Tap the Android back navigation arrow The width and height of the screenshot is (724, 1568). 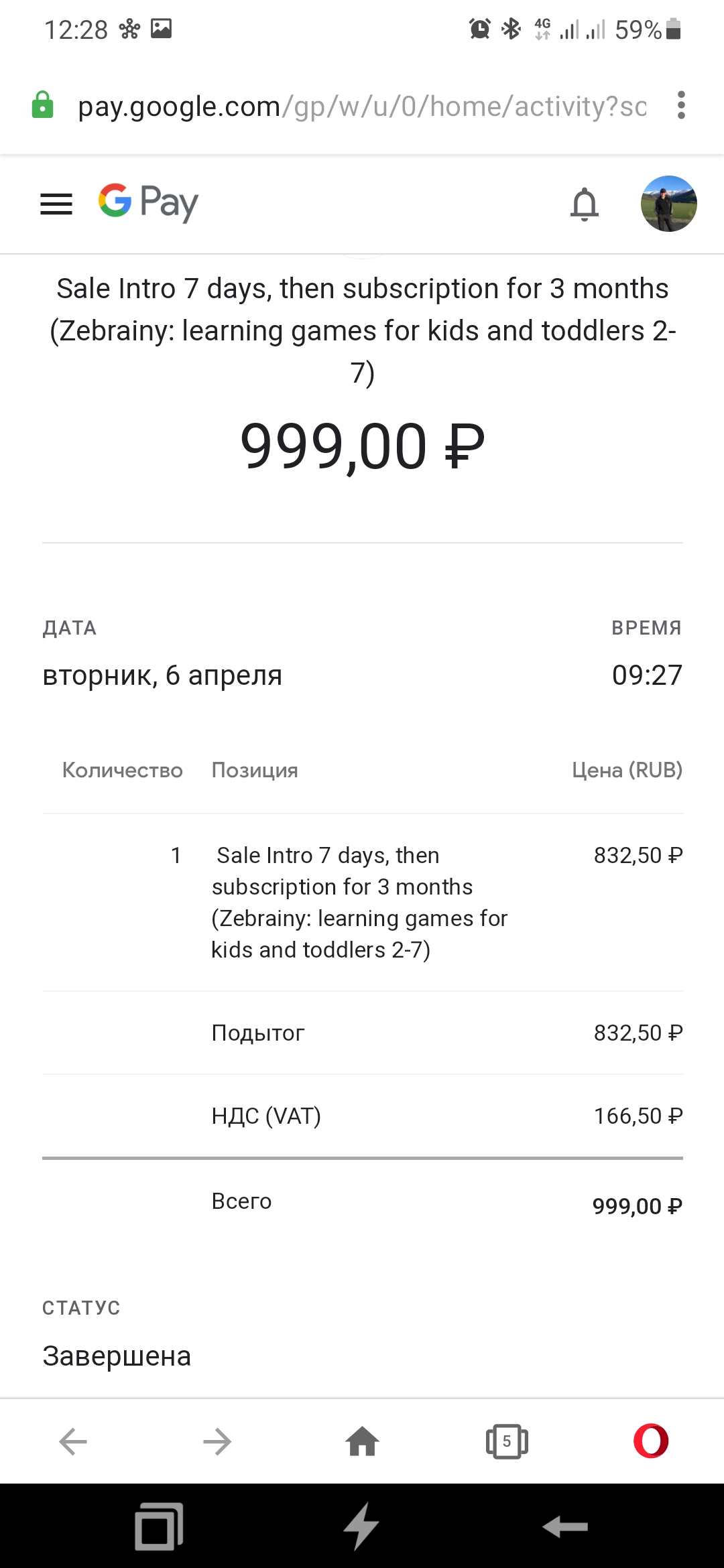565,1527
